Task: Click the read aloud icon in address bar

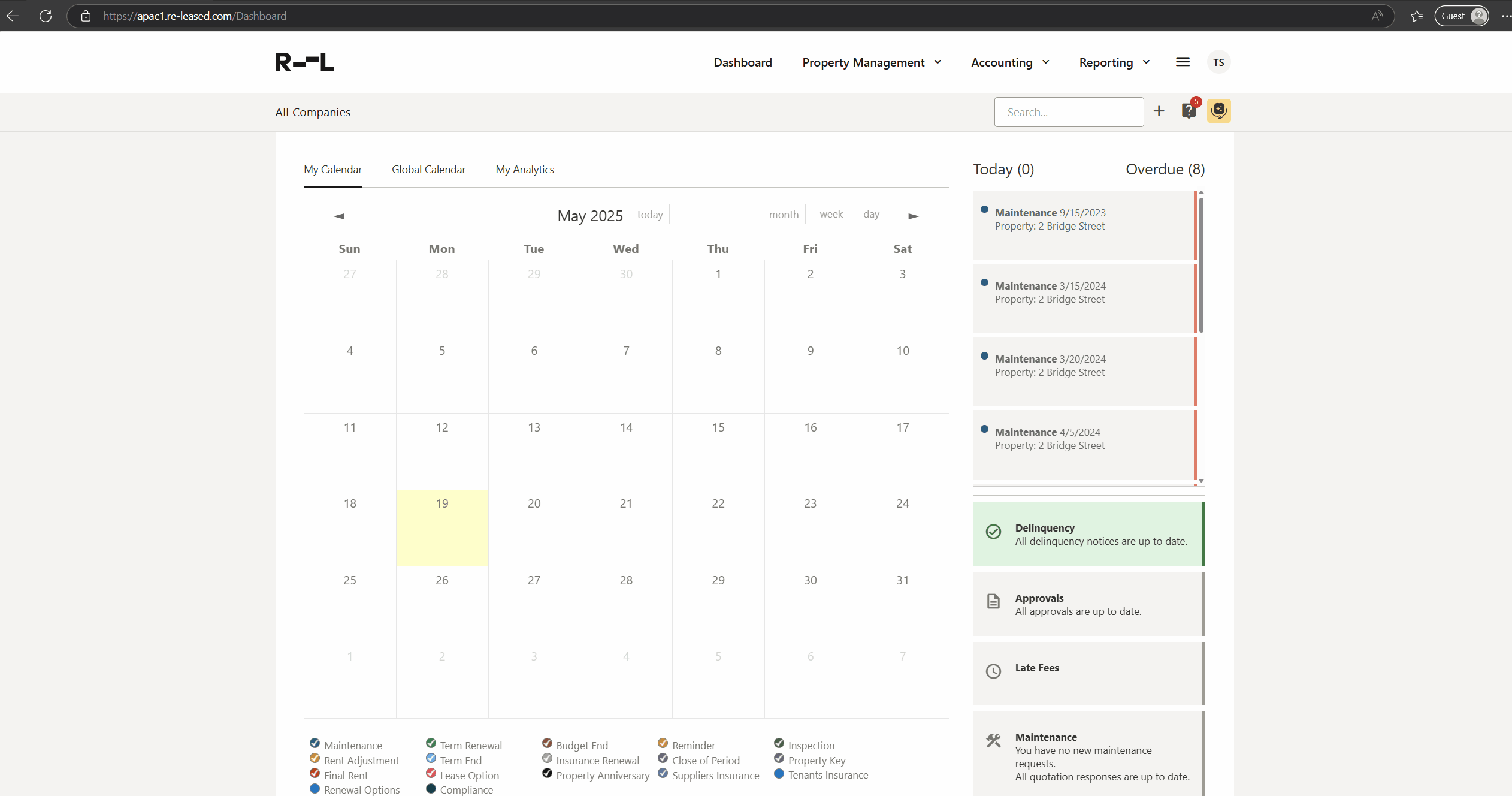Action: tap(1377, 16)
